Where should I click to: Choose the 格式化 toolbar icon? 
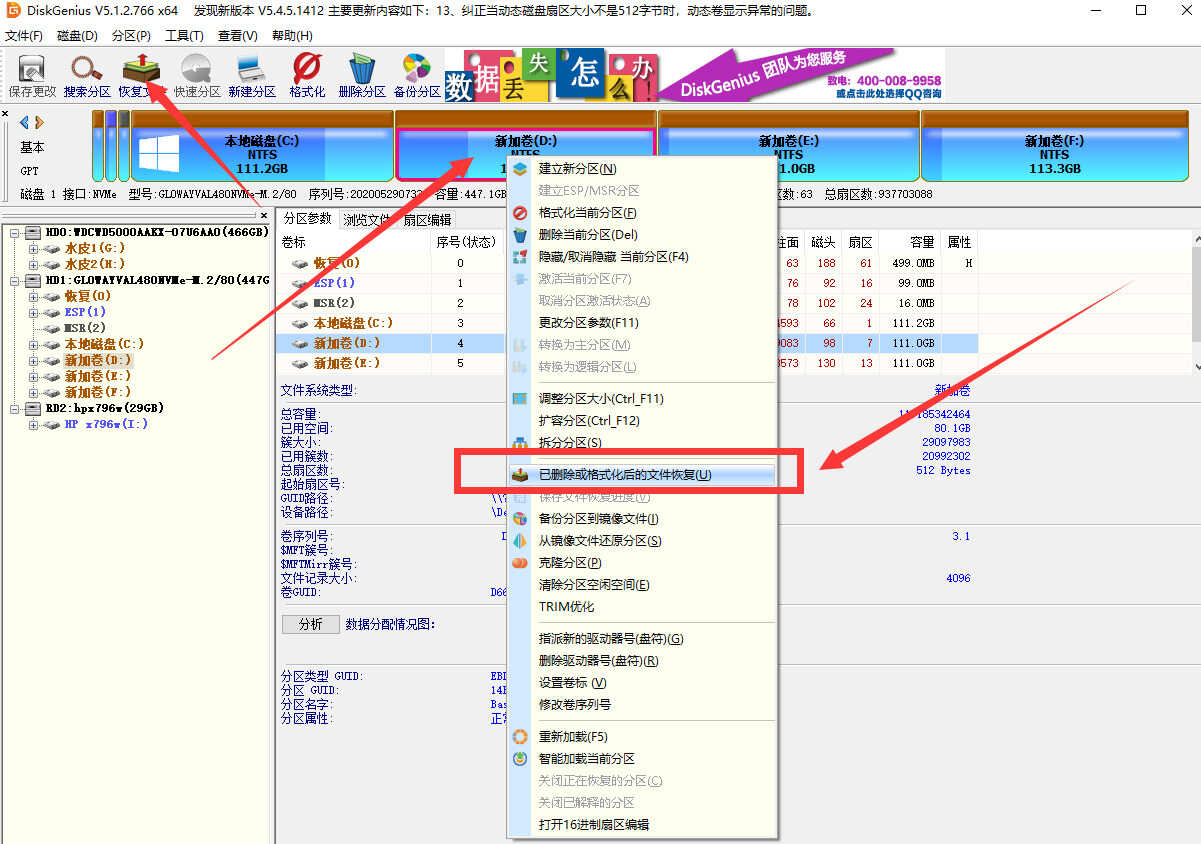click(x=307, y=75)
